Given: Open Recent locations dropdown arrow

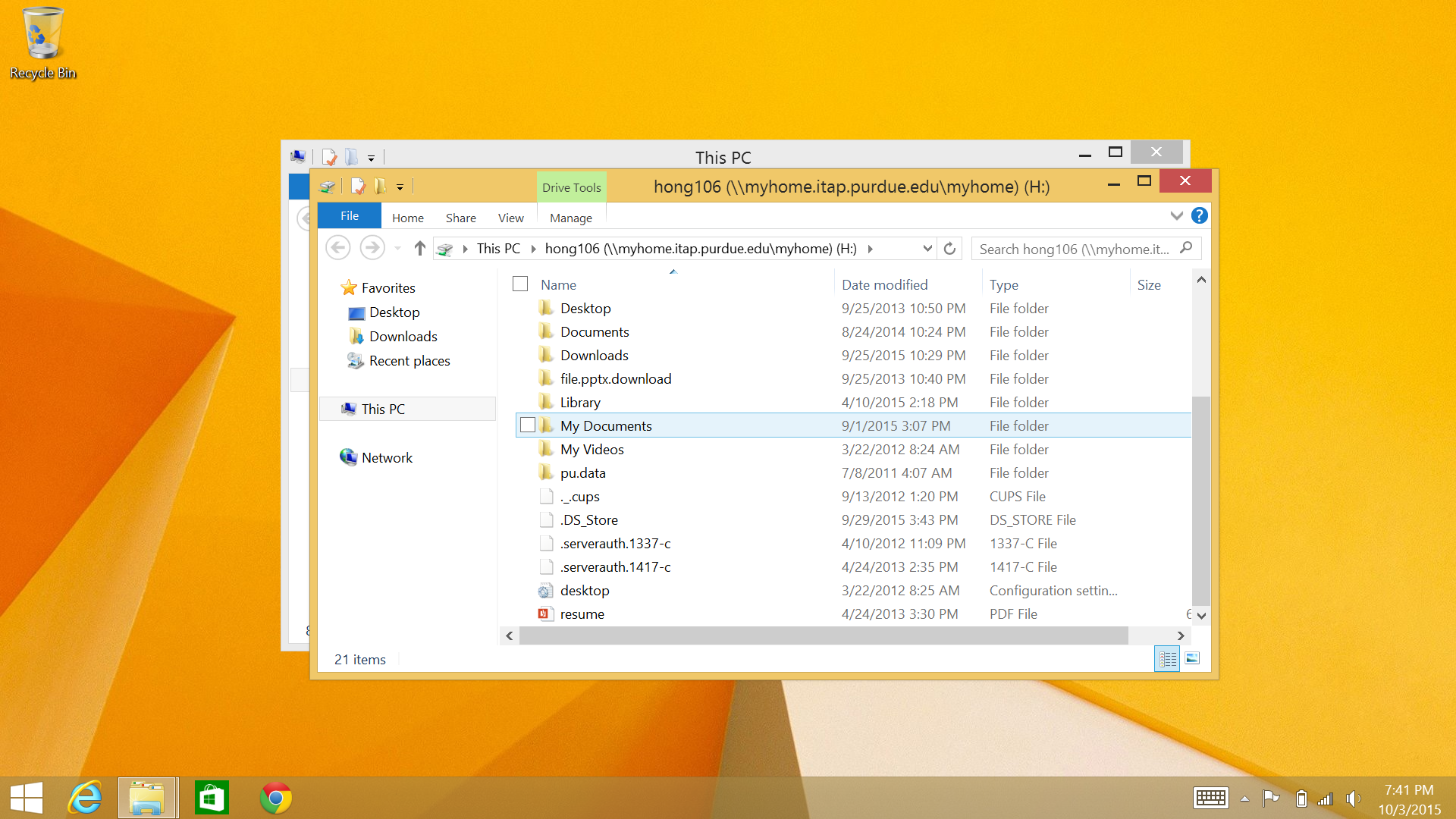Looking at the screenshot, I should click(397, 249).
